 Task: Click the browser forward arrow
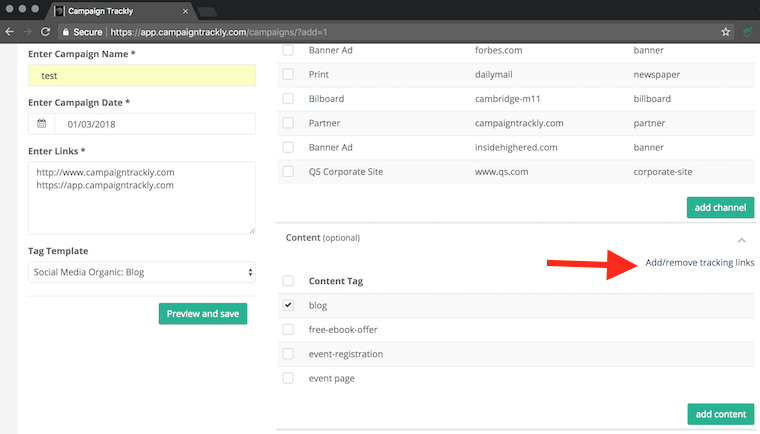[x=27, y=32]
